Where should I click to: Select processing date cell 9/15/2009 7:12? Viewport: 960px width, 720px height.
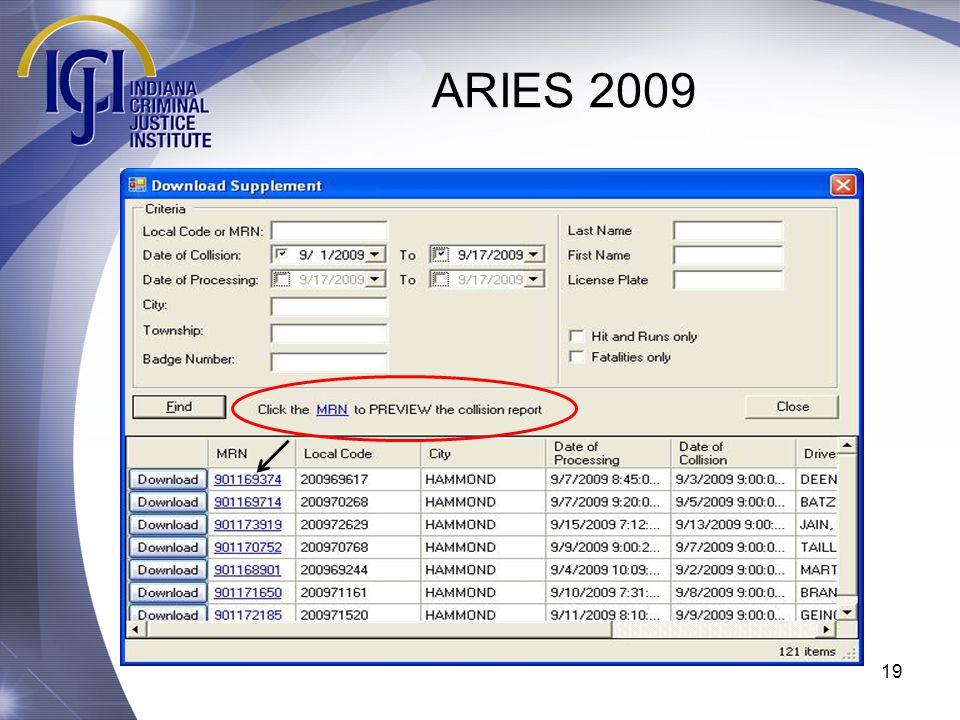coord(608,525)
